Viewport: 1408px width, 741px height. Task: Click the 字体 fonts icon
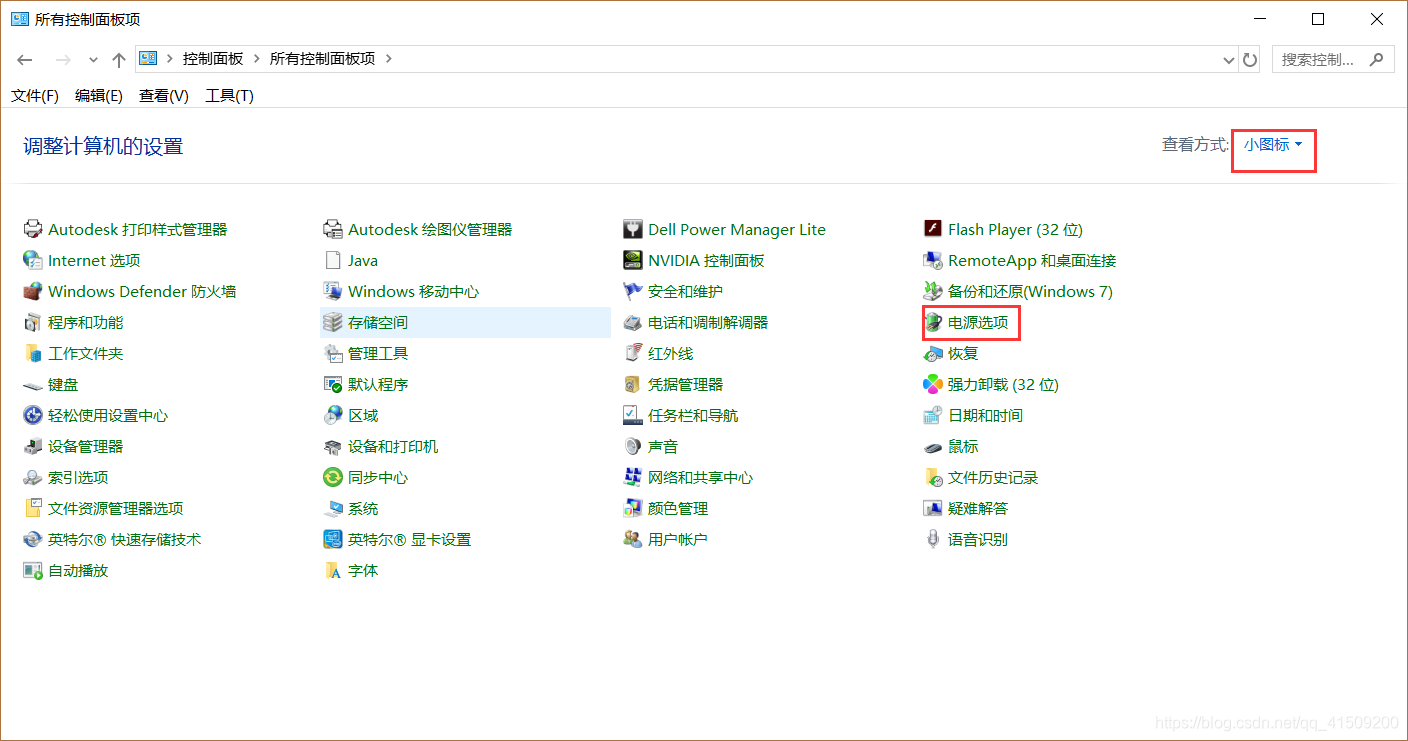(x=333, y=570)
